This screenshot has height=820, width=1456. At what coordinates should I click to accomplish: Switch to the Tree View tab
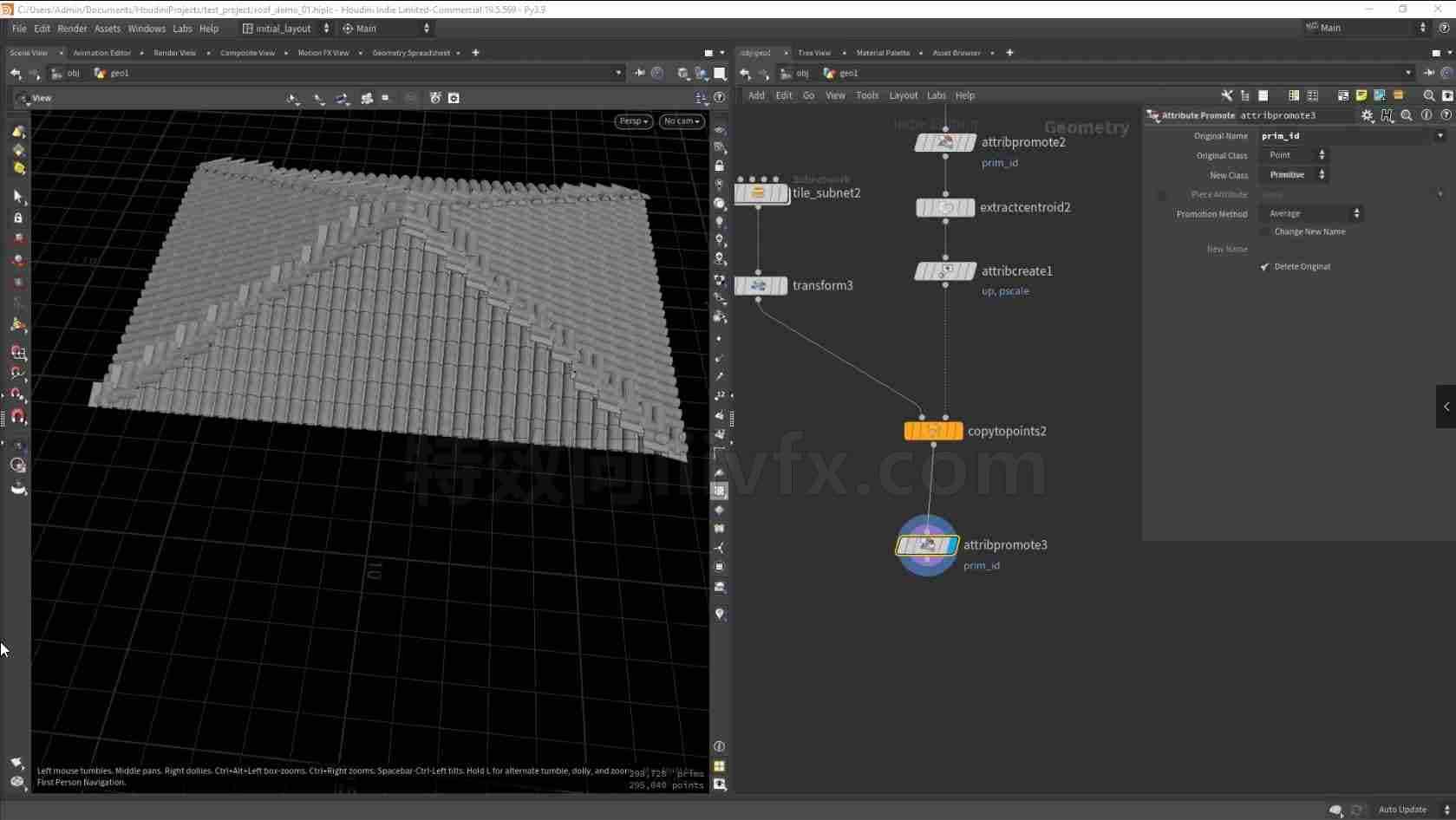coord(813,53)
